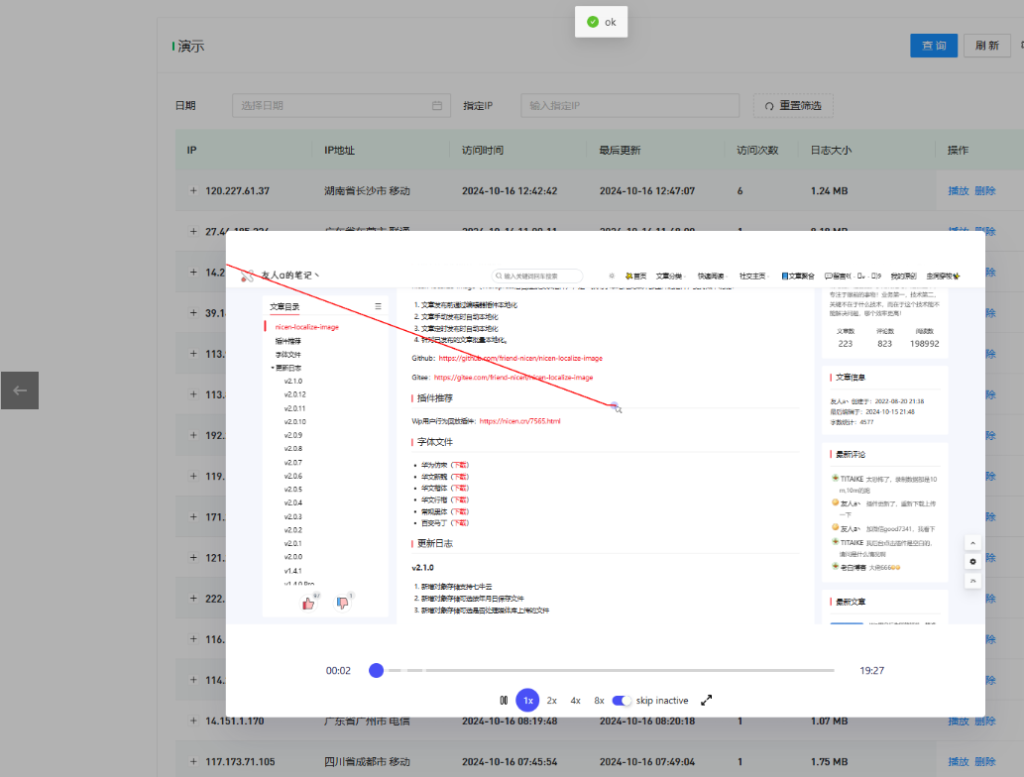Click the replay timeline progress slider
The image size is (1024, 777).
(376, 670)
